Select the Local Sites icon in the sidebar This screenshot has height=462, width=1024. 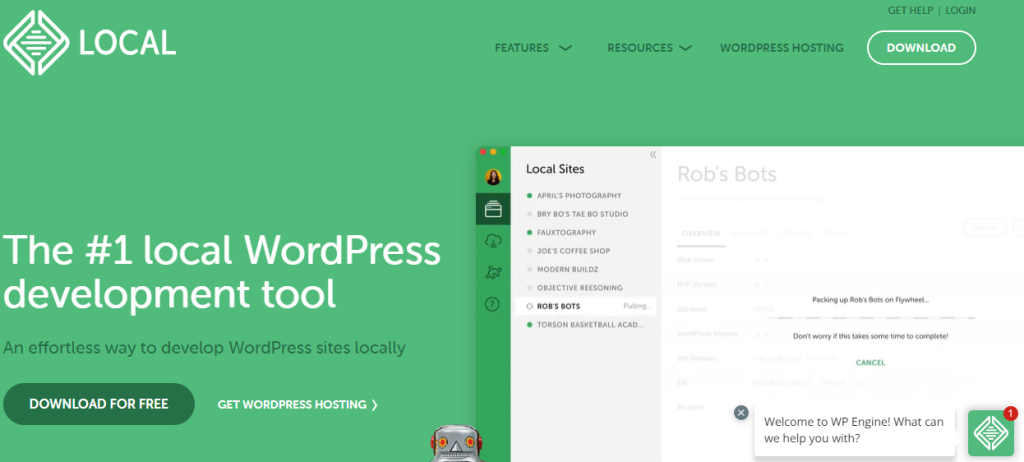coord(493,209)
